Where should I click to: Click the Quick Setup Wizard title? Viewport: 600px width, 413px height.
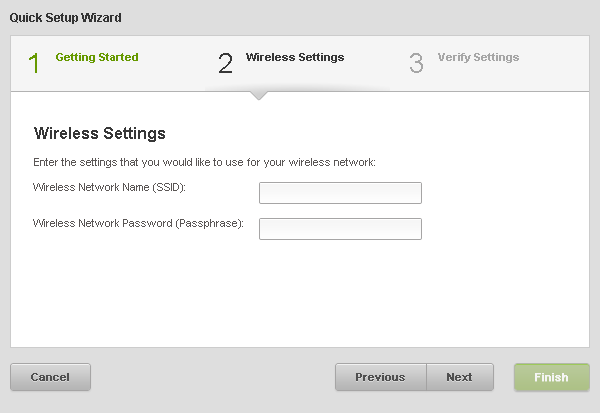(68, 18)
